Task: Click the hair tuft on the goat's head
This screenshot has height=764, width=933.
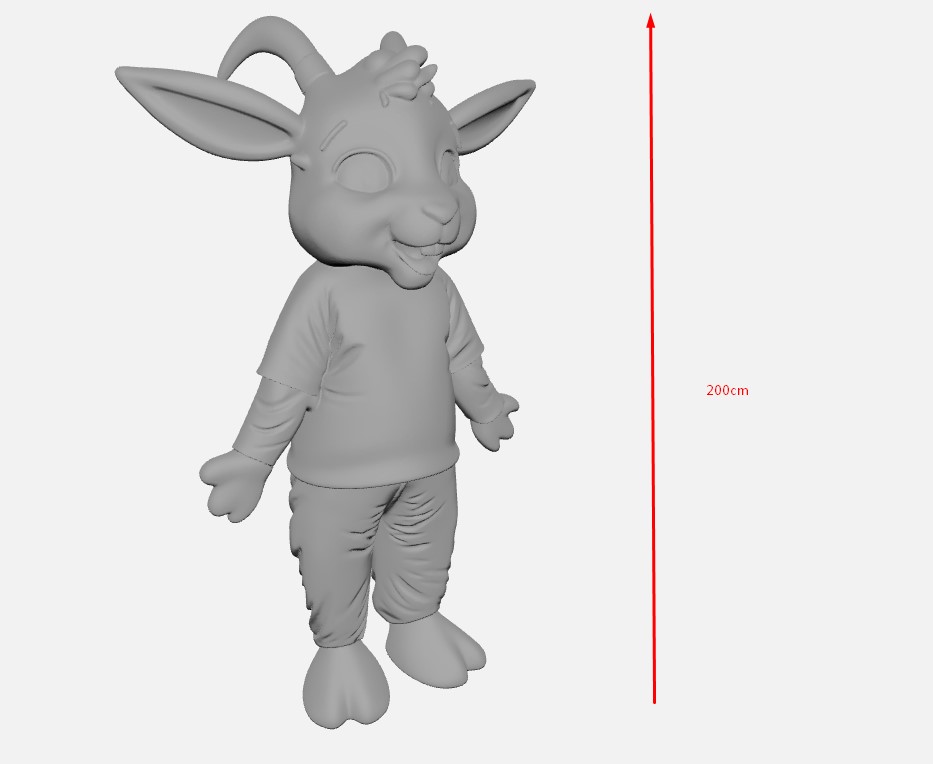Action: click(x=402, y=70)
